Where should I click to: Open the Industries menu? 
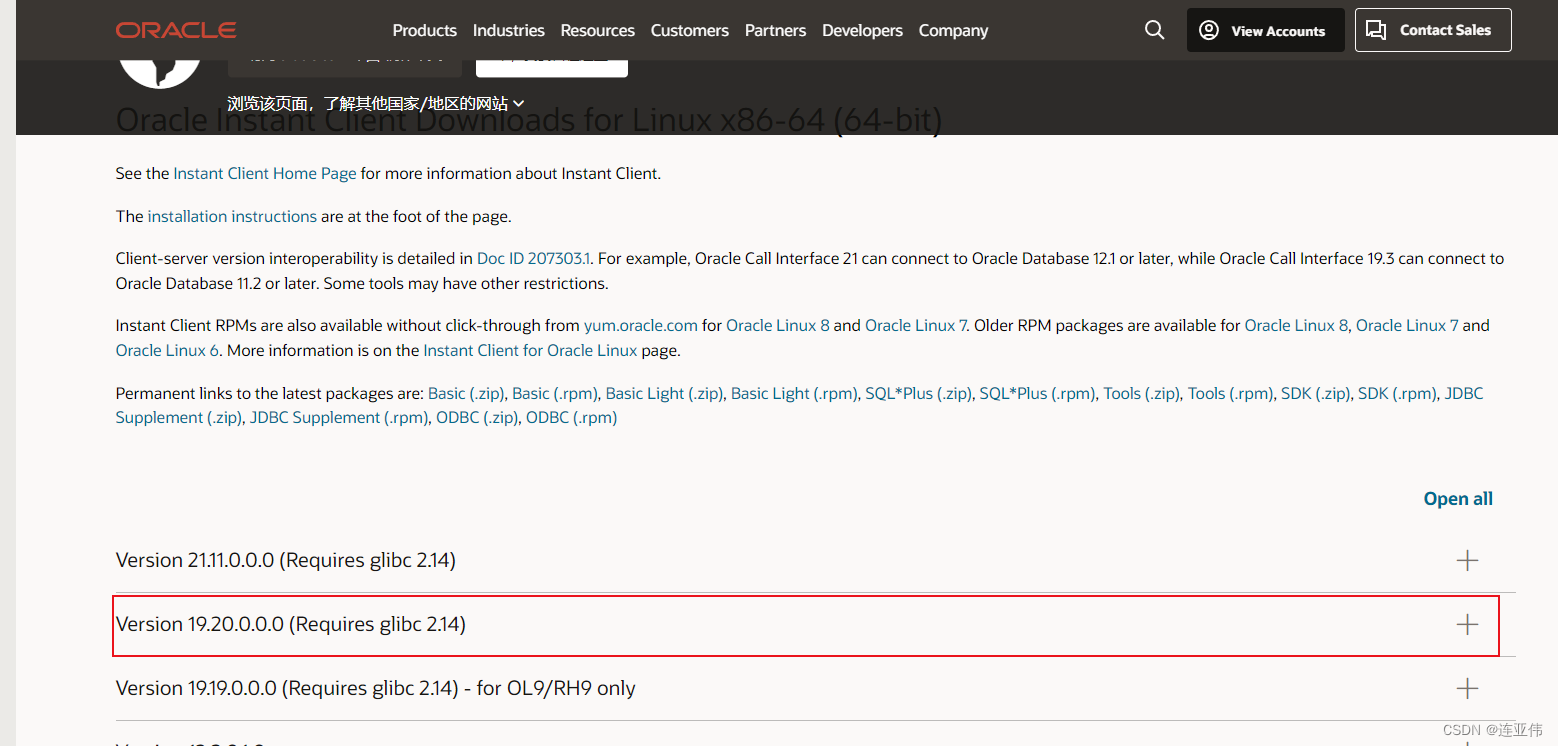pyautogui.click(x=508, y=30)
